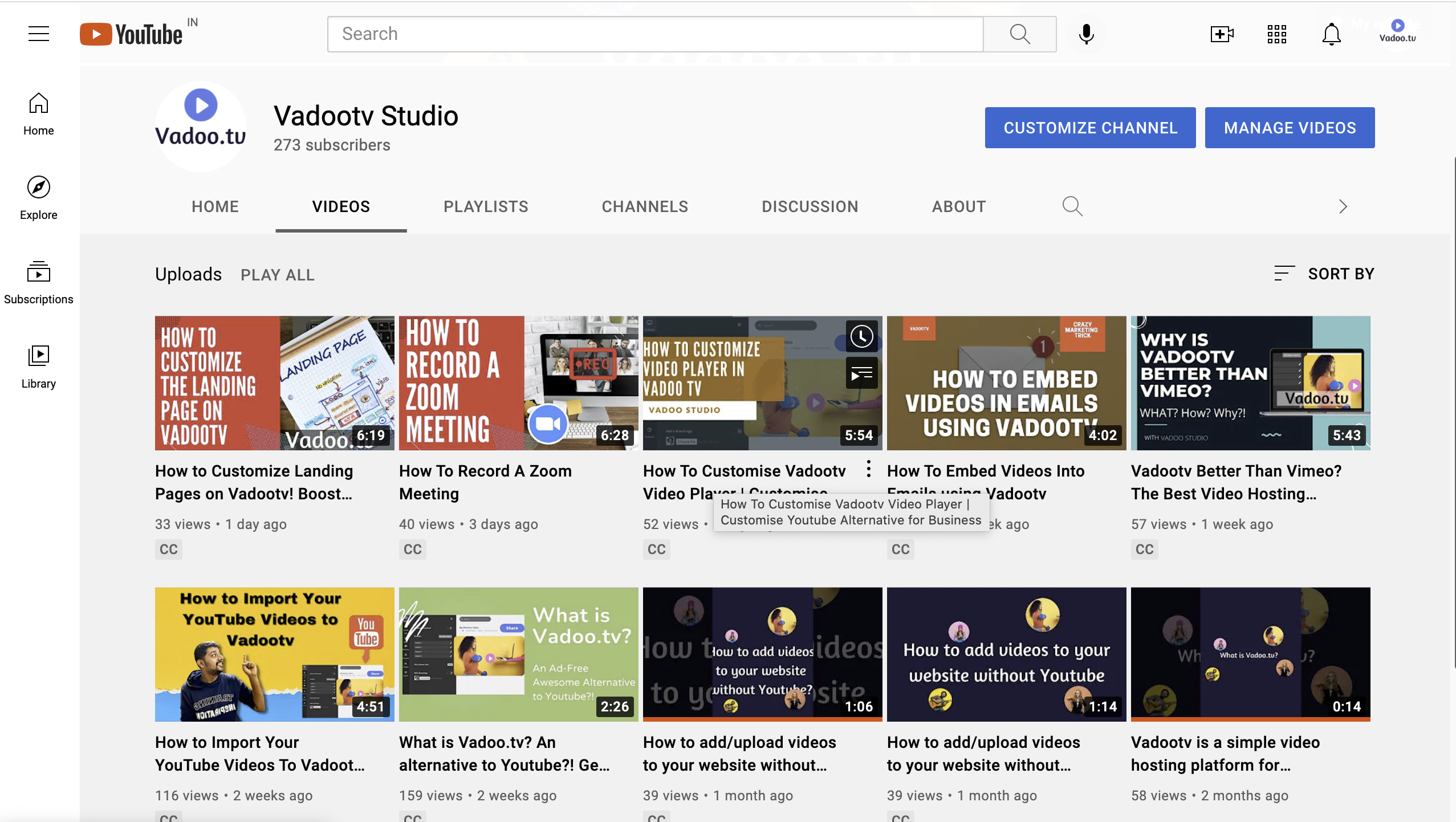Open title How To Embed Videos Into Emails
The height and width of the screenshot is (822, 1456).
(x=986, y=482)
